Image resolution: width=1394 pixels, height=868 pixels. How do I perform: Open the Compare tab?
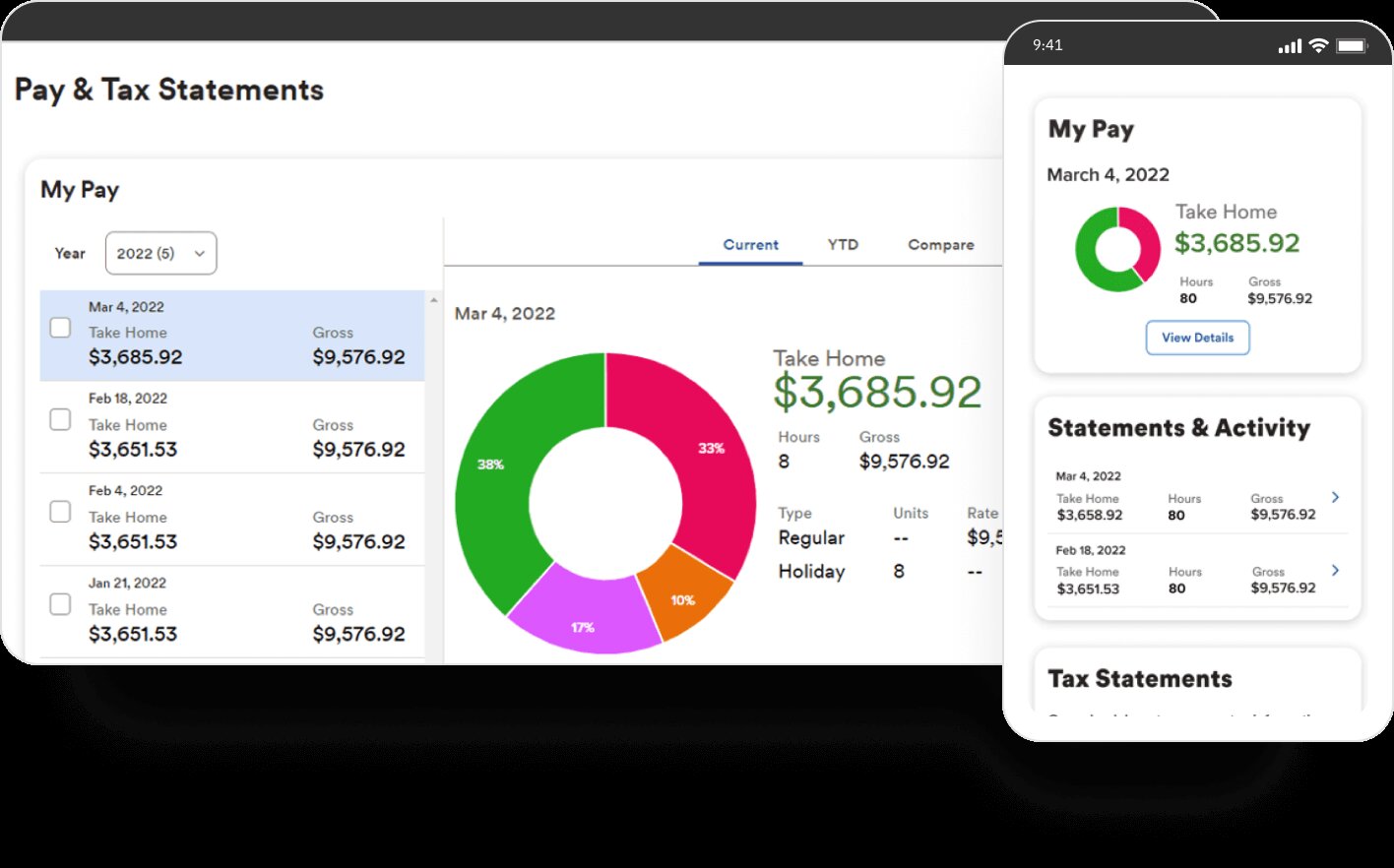click(x=940, y=245)
